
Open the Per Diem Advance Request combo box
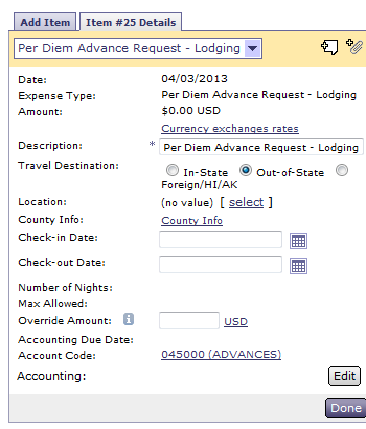138,48
